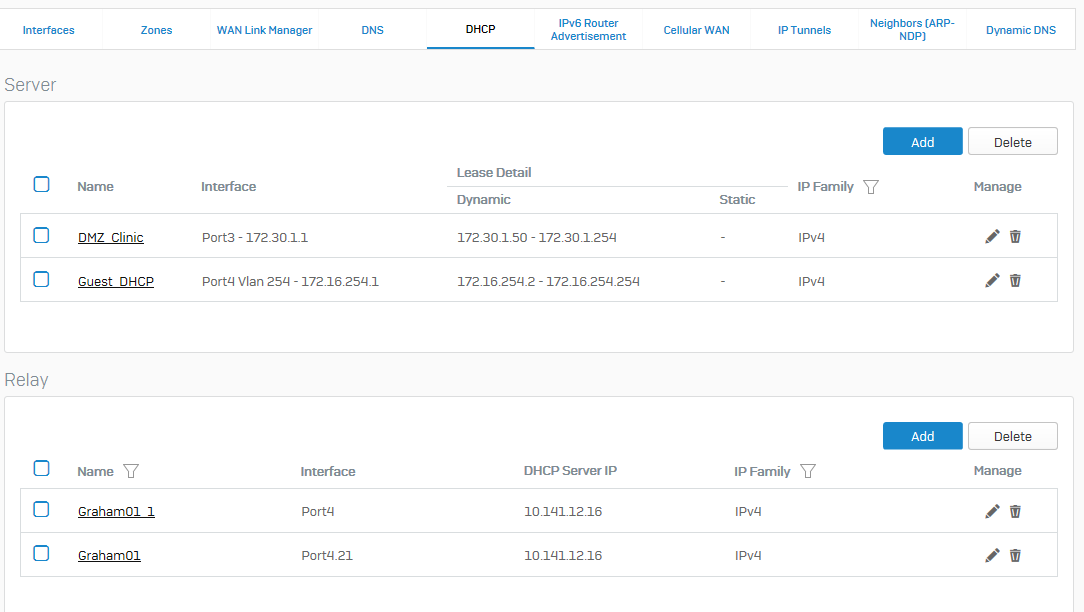Image resolution: width=1084 pixels, height=612 pixels.
Task: Delete Graham01 relay with trash icon
Action: coord(1015,555)
